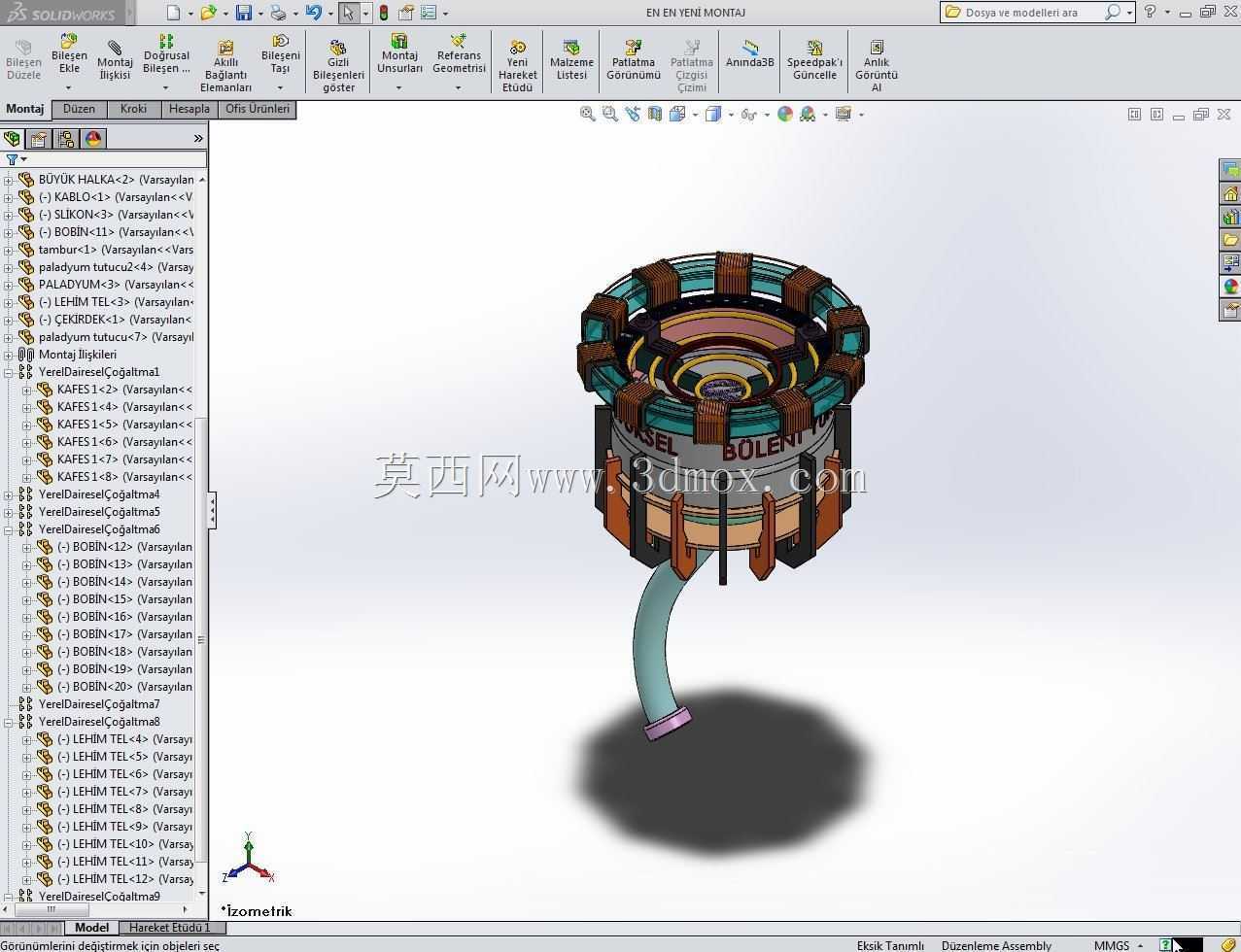The image size is (1241, 952).
Task: Switch to the Hesapla tab
Action: tap(189, 109)
